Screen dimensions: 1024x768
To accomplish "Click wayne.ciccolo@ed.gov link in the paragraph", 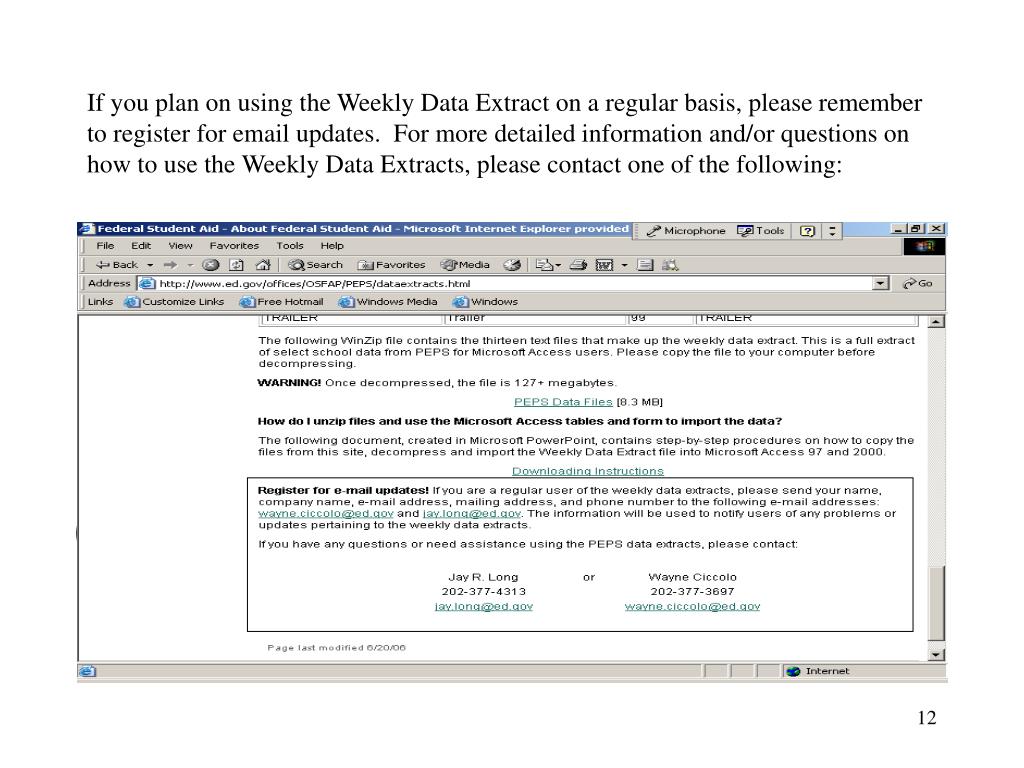I will (x=326, y=514).
